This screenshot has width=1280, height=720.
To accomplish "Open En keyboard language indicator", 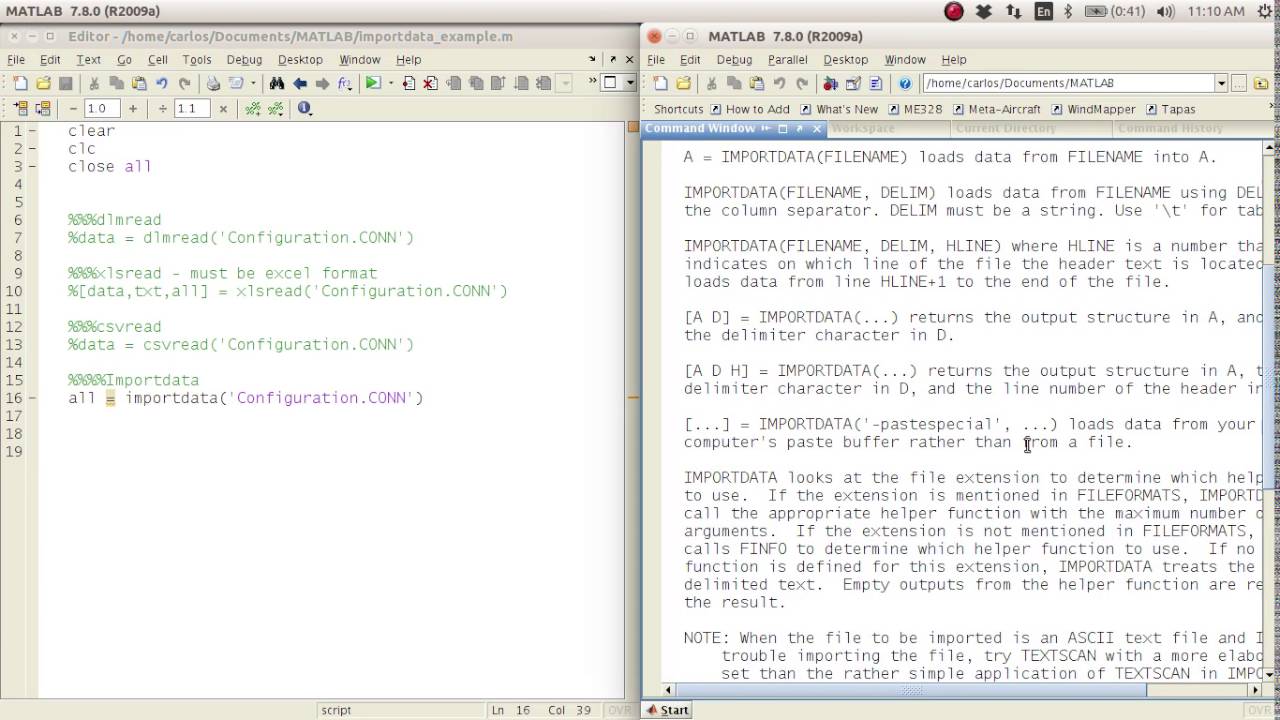I will (1044, 11).
